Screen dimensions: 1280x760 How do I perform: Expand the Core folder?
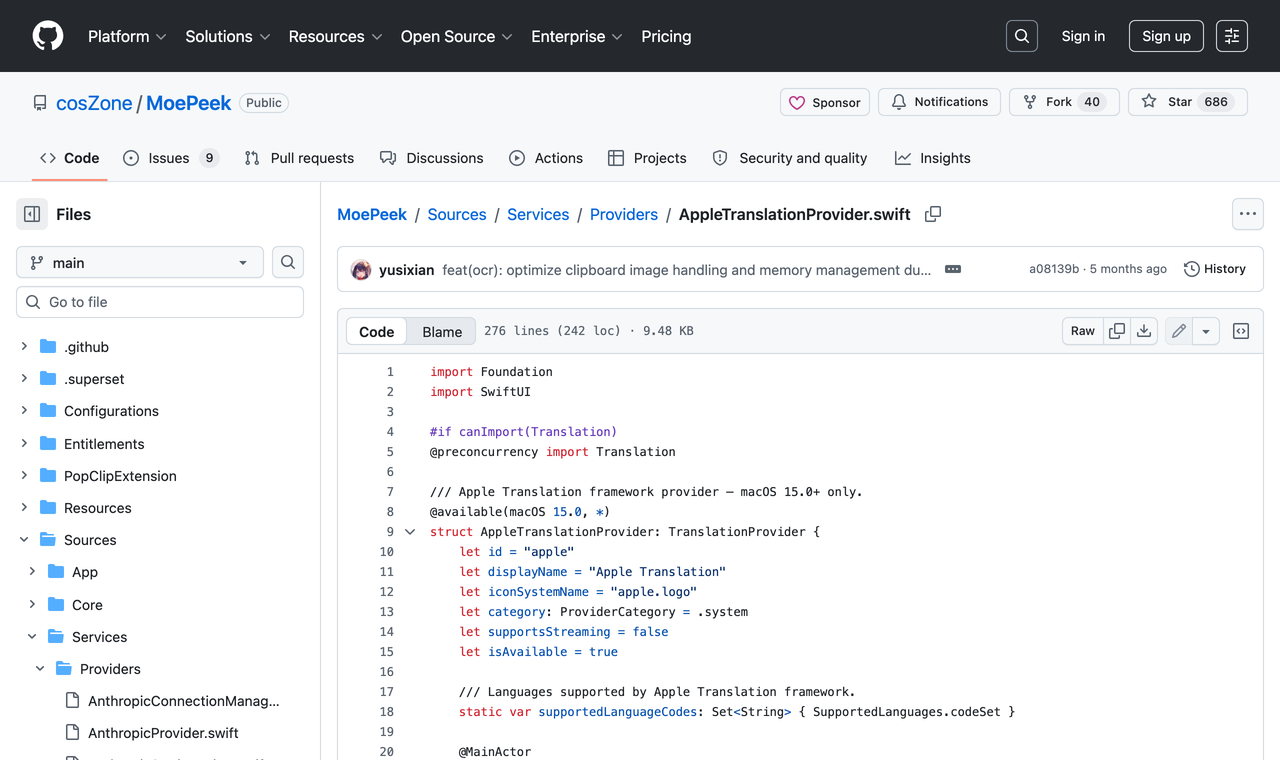(x=32, y=604)
